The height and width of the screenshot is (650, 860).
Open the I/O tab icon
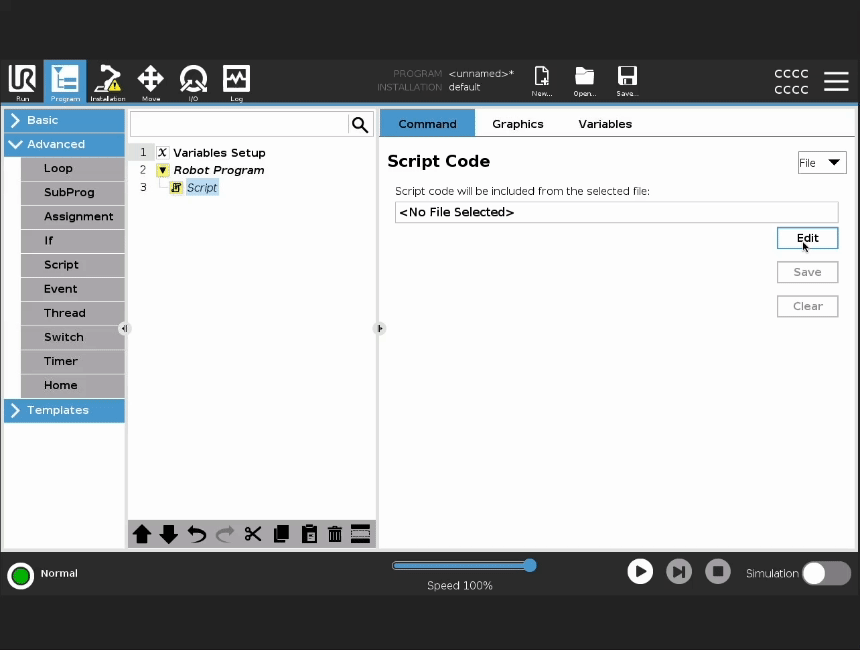193,81
